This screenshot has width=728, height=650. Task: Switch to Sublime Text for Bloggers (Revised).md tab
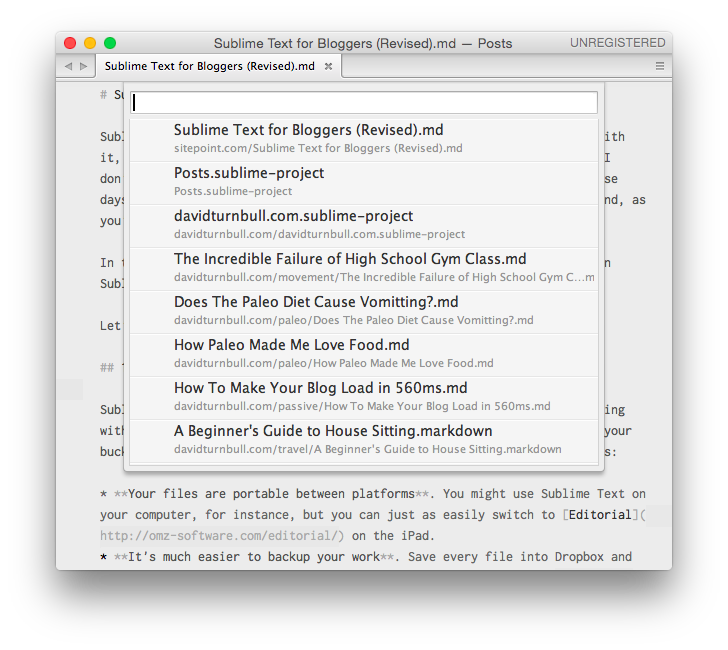pyautogui.click(x=209, y=67)
